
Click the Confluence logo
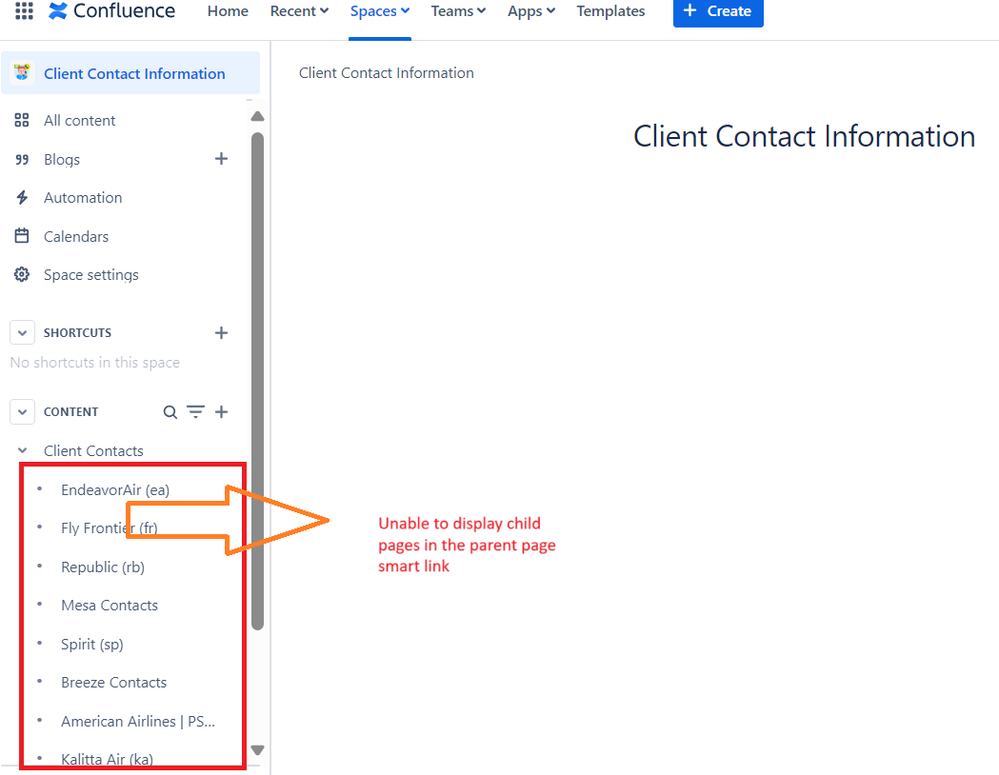111,11
